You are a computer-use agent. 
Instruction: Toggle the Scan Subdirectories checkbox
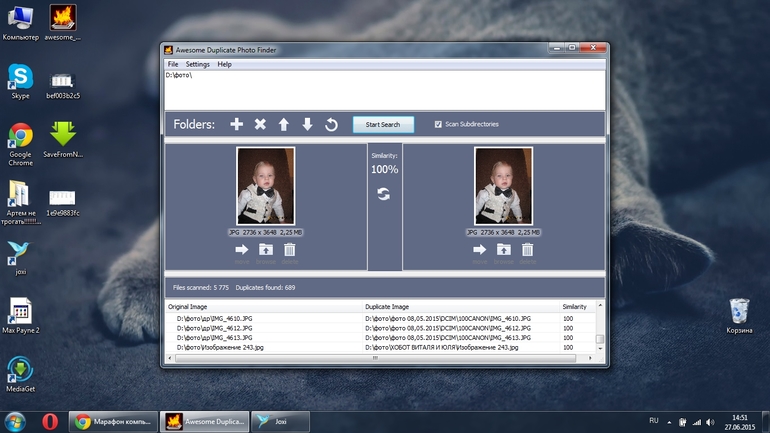pos(438,124)
